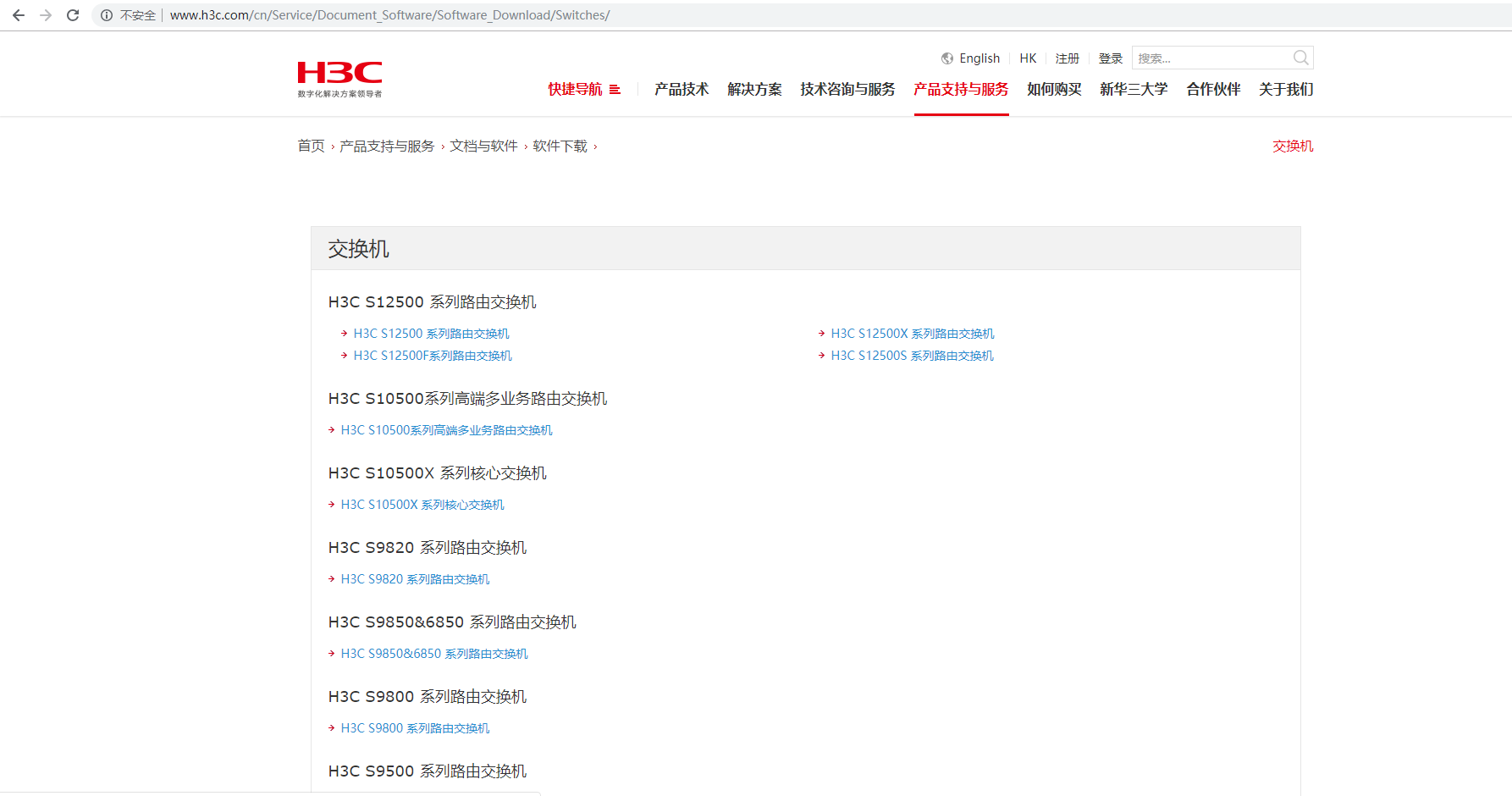Click the not-secure site info icon

[x=107, y=15]
